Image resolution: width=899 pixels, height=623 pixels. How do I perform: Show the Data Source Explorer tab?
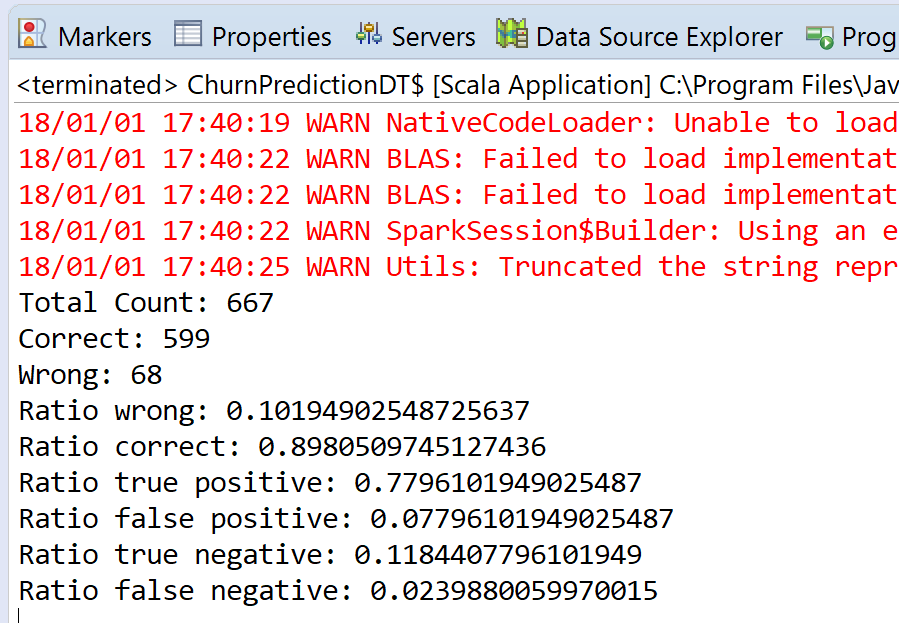659,37
